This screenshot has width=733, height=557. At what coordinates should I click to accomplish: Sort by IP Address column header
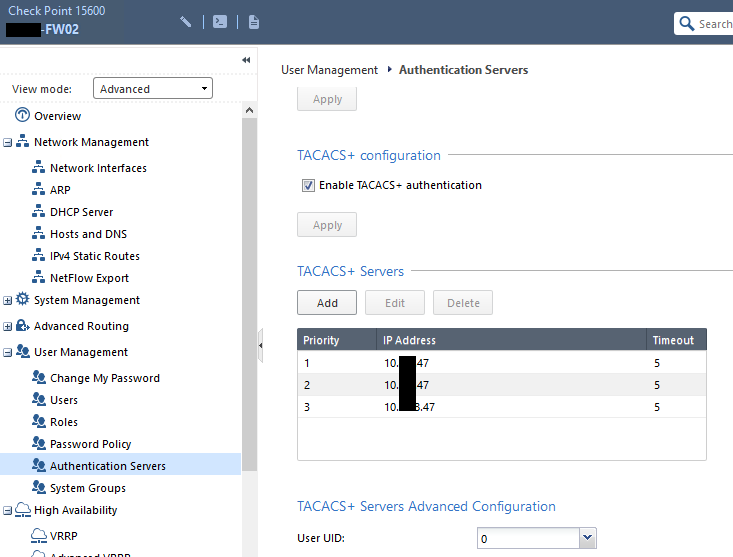pyautogui.click(x=511, y=340)
